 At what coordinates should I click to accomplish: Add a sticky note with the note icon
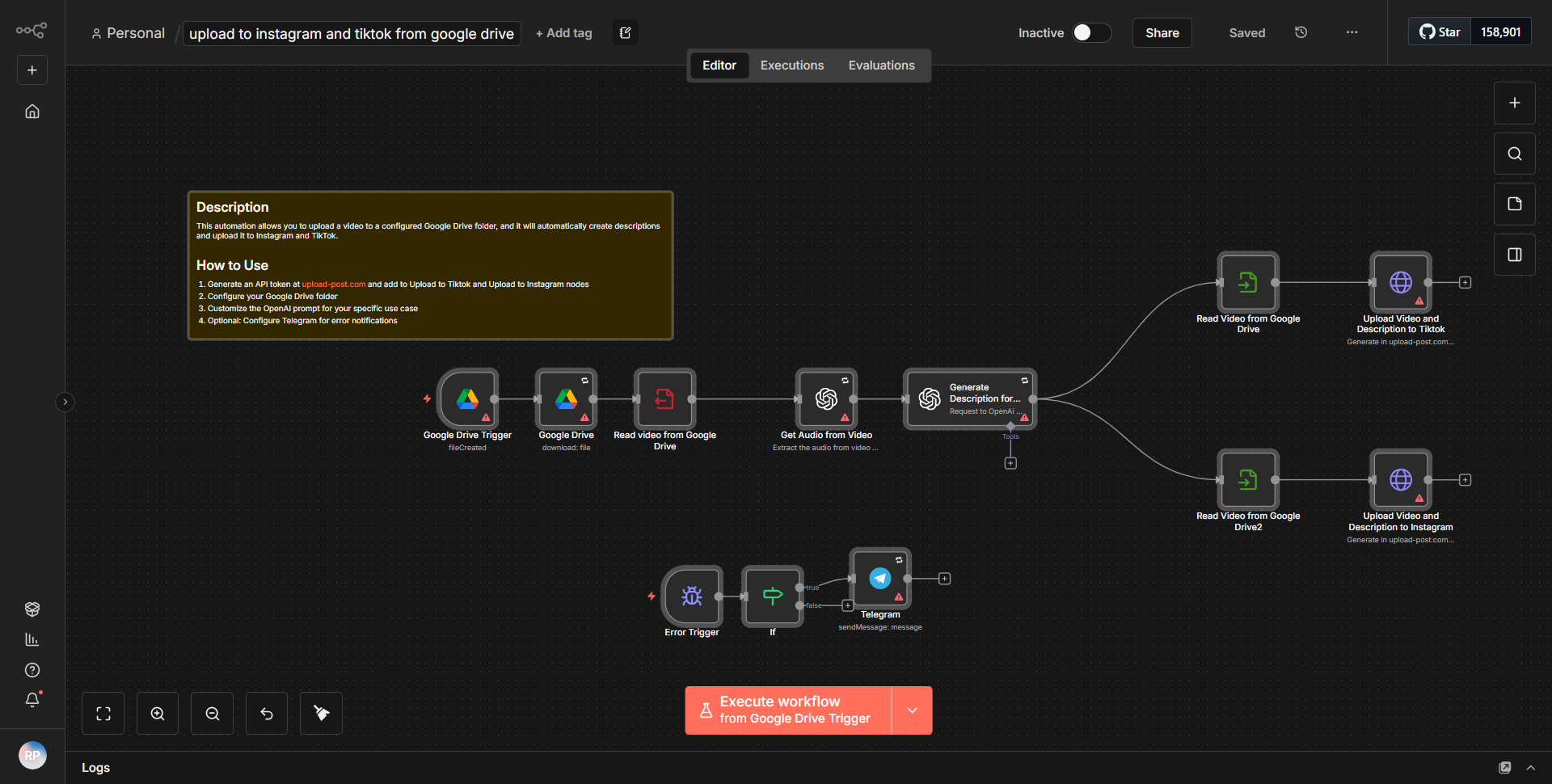1514,204
